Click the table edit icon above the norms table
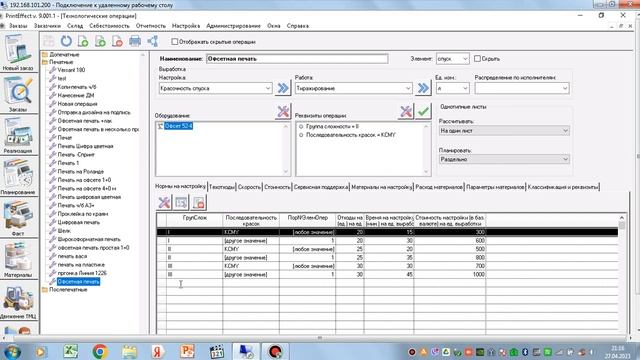The height and width of the screenshot is (360, 640). pos(181,202)
